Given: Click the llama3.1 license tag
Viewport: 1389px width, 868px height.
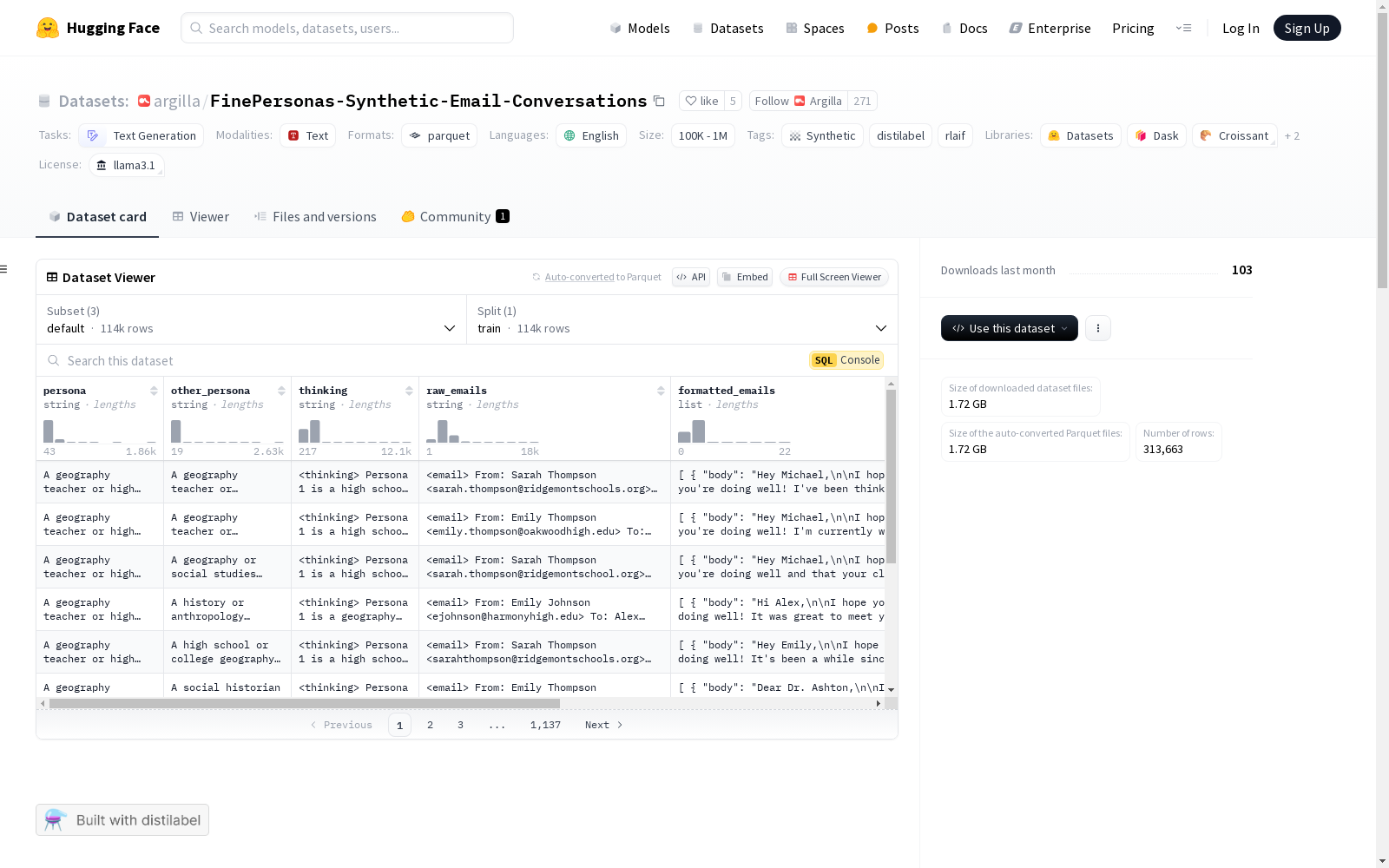Looking at the screenshot, I should tap(127, 165).
